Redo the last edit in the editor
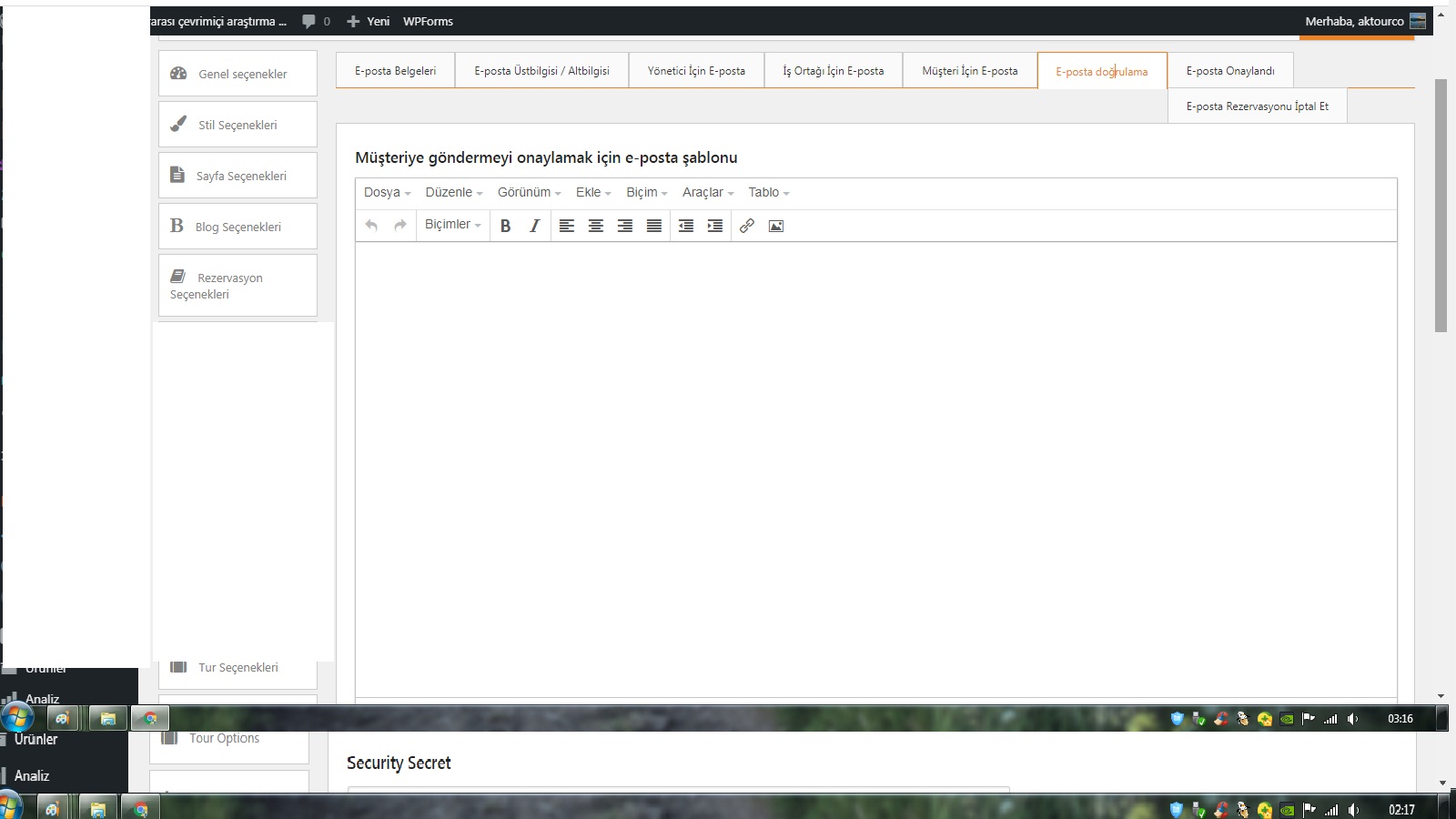Image resolution: width=1456 pixels, height=819 pixels. [x=400, y=226]
